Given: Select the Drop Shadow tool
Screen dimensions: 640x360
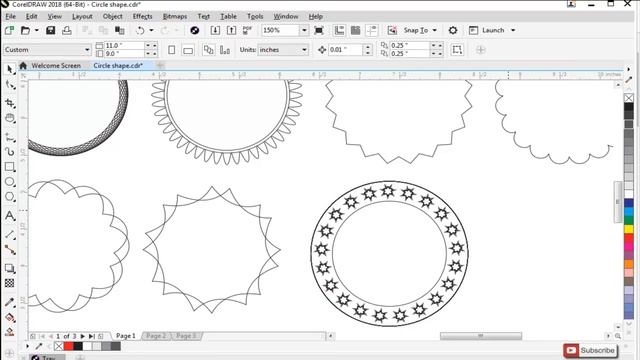Looking at the screenshot, I should coord(10,268).
